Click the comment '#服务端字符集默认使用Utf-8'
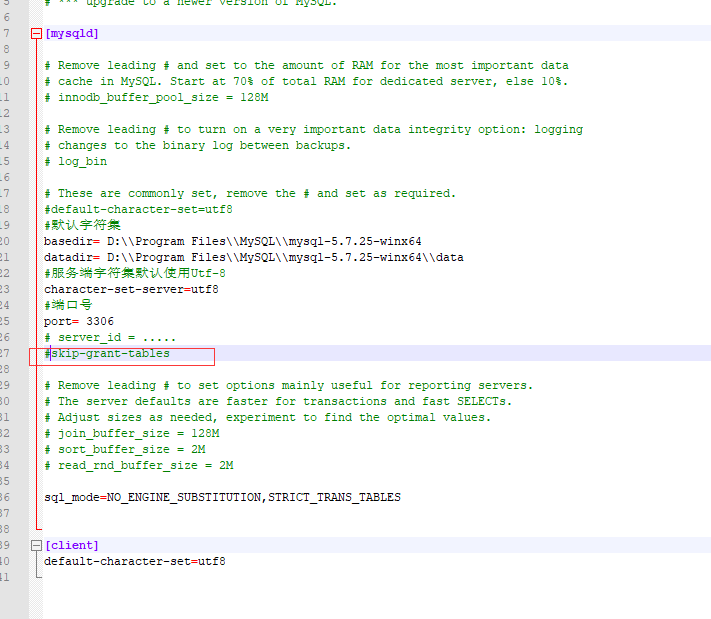This screenshot has height=619, width=711. pyautogui.click(x=135, y=273)
